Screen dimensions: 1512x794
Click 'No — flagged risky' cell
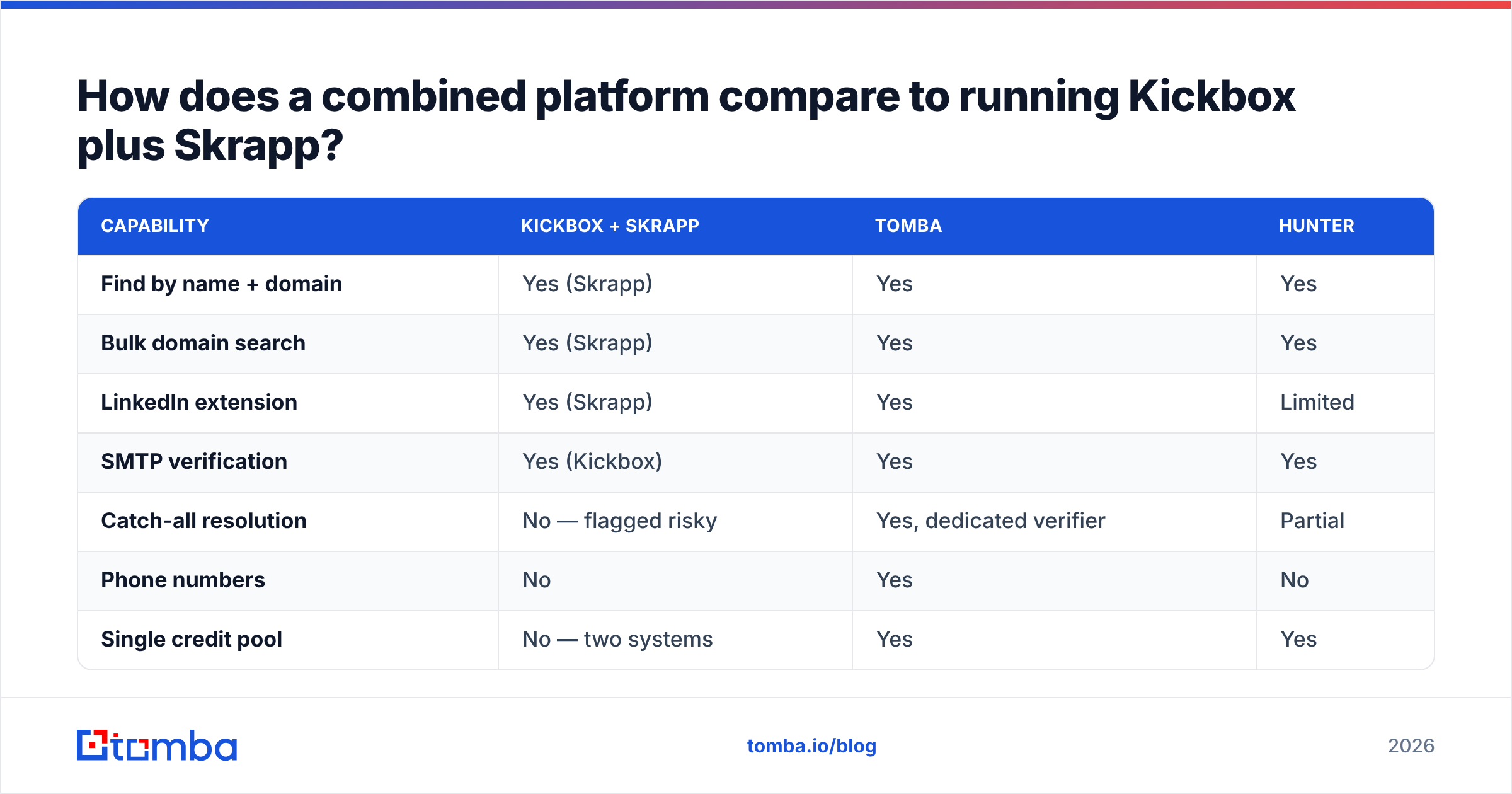pos(620,521)
